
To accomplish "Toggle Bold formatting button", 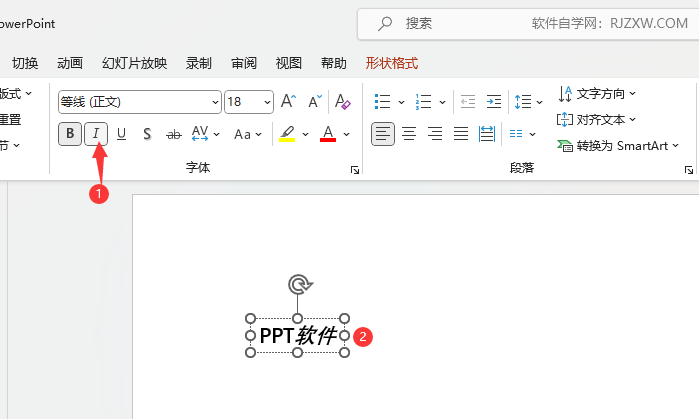I will pyautogui.click(x=70, y=134).
